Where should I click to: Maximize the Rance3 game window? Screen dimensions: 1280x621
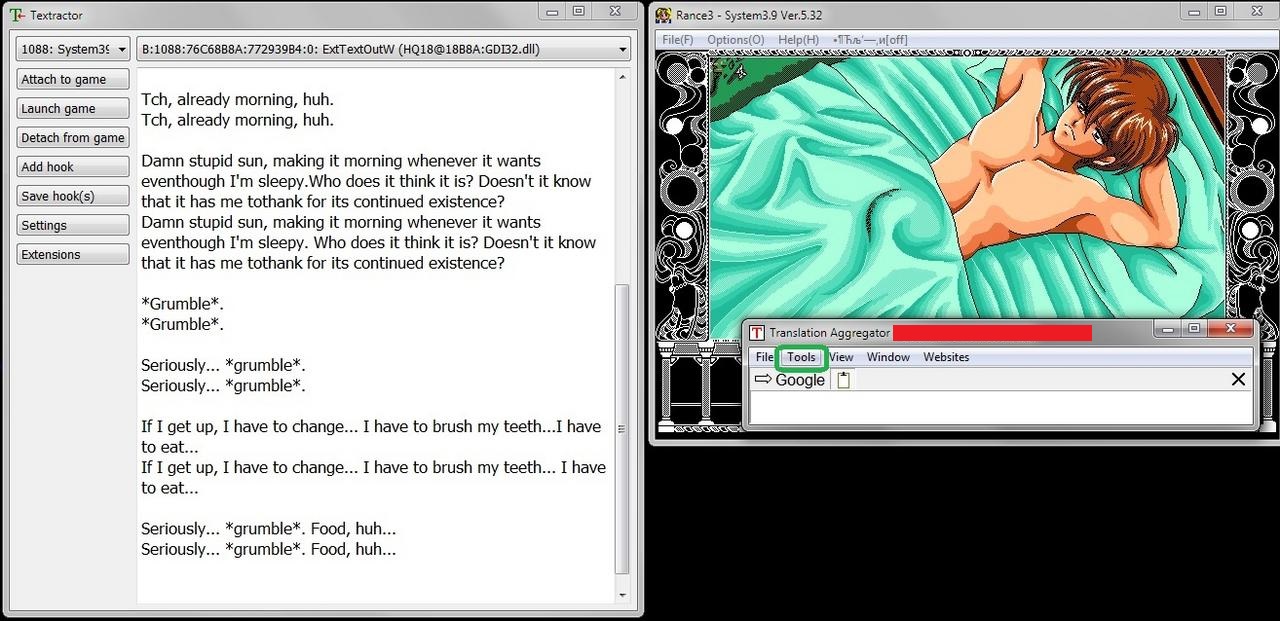1220,11
